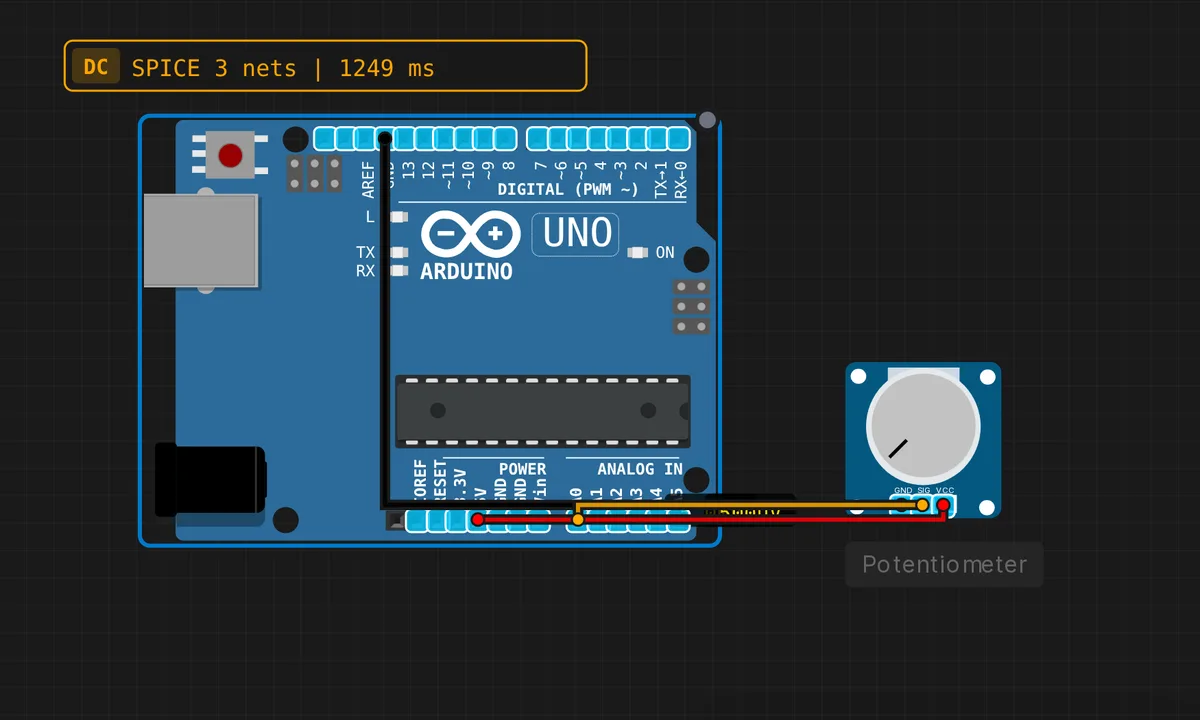Click the gray handle dot at Arduino corner
1200x720 pixels.
coord(707,120)
